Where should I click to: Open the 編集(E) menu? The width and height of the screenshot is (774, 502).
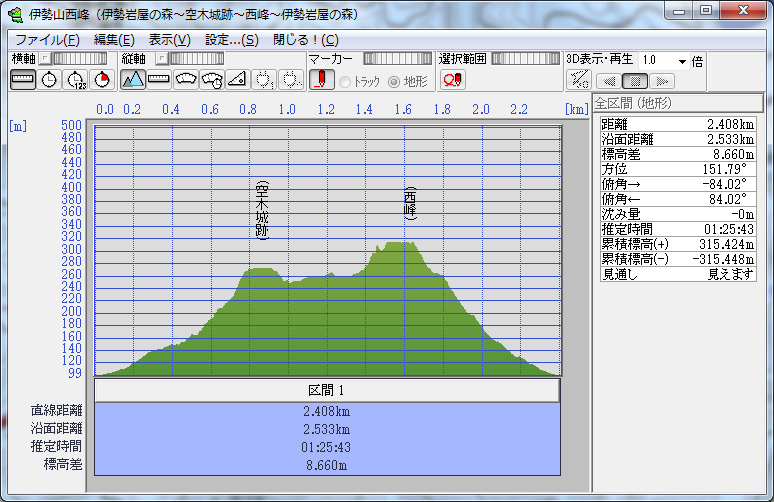click(114, 40)
